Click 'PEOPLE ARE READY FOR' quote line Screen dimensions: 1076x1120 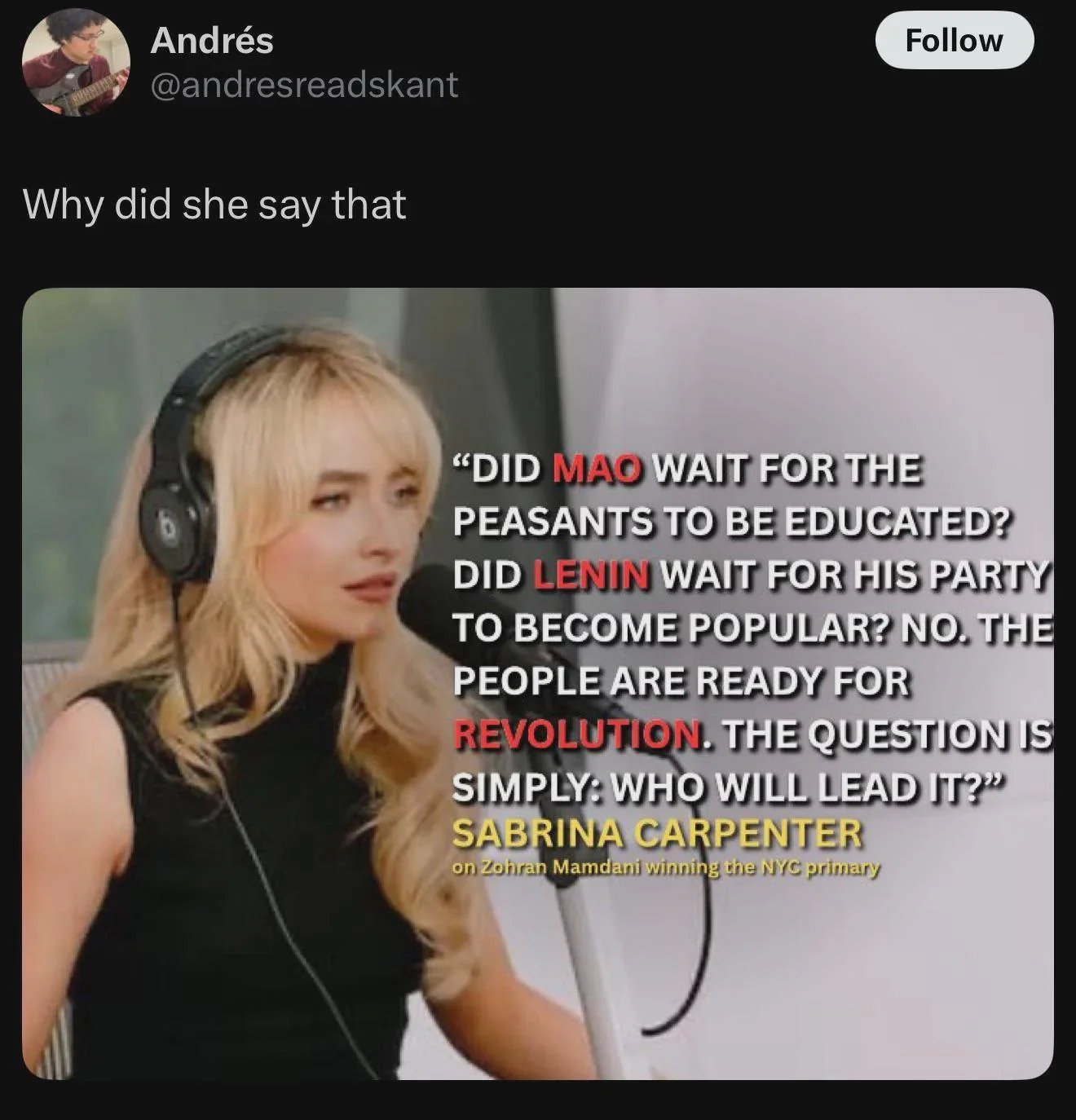pyautogui.click(x=681, y=681)
